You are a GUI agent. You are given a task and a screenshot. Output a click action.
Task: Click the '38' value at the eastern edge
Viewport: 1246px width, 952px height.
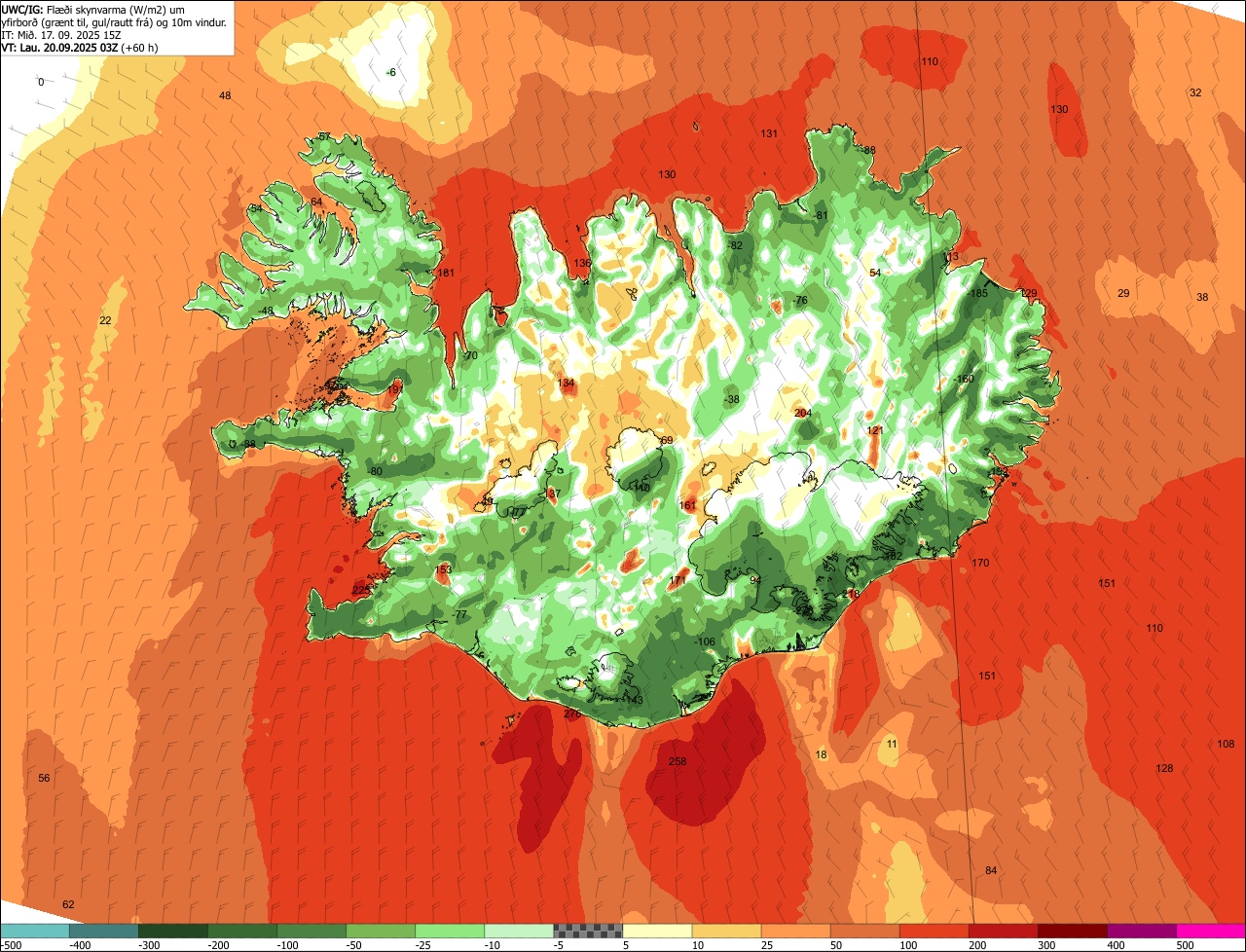pos(1202,297)
